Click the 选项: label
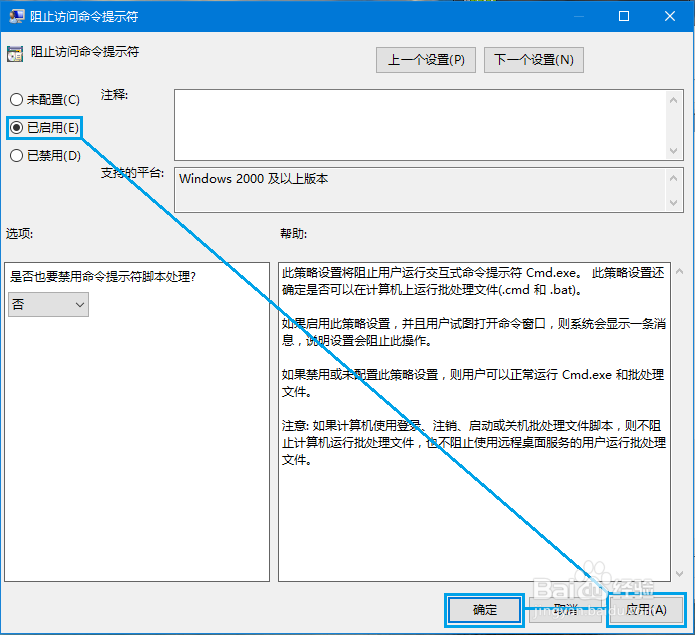This screenshot has height=635, width=695. click(x=19, y=234)
